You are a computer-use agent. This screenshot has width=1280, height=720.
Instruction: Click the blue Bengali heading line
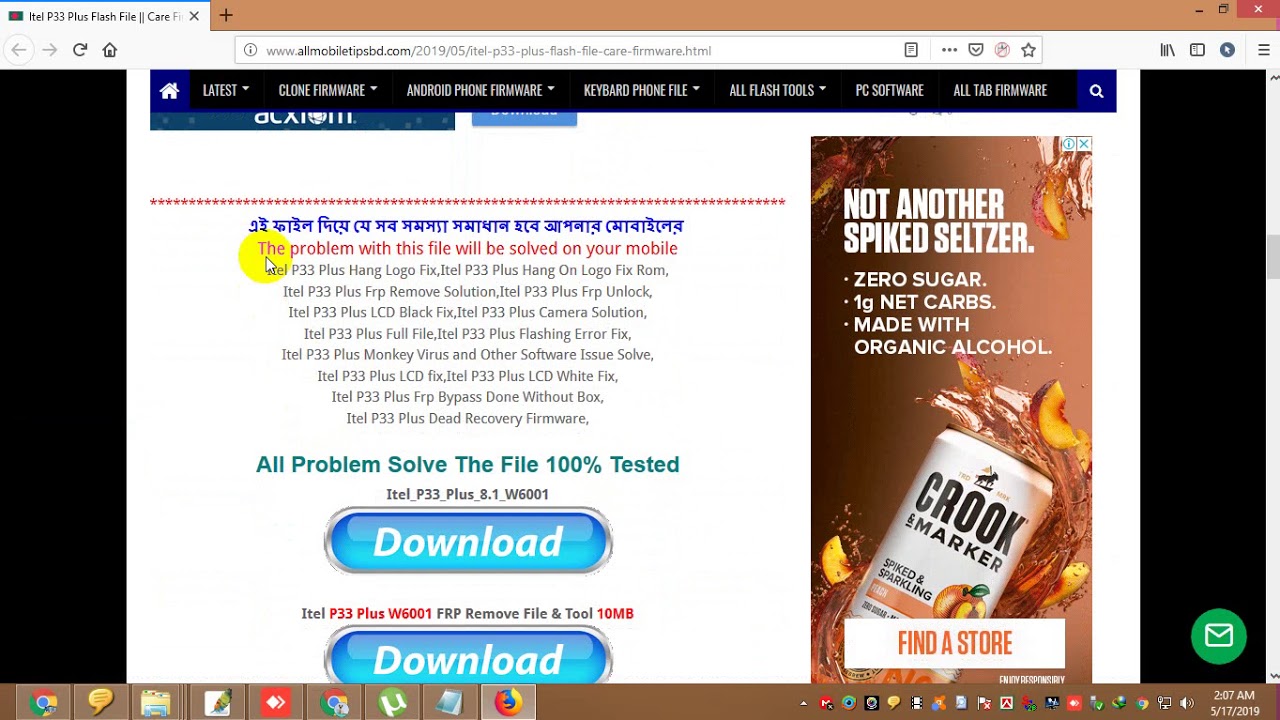click(x=466, y=226)
